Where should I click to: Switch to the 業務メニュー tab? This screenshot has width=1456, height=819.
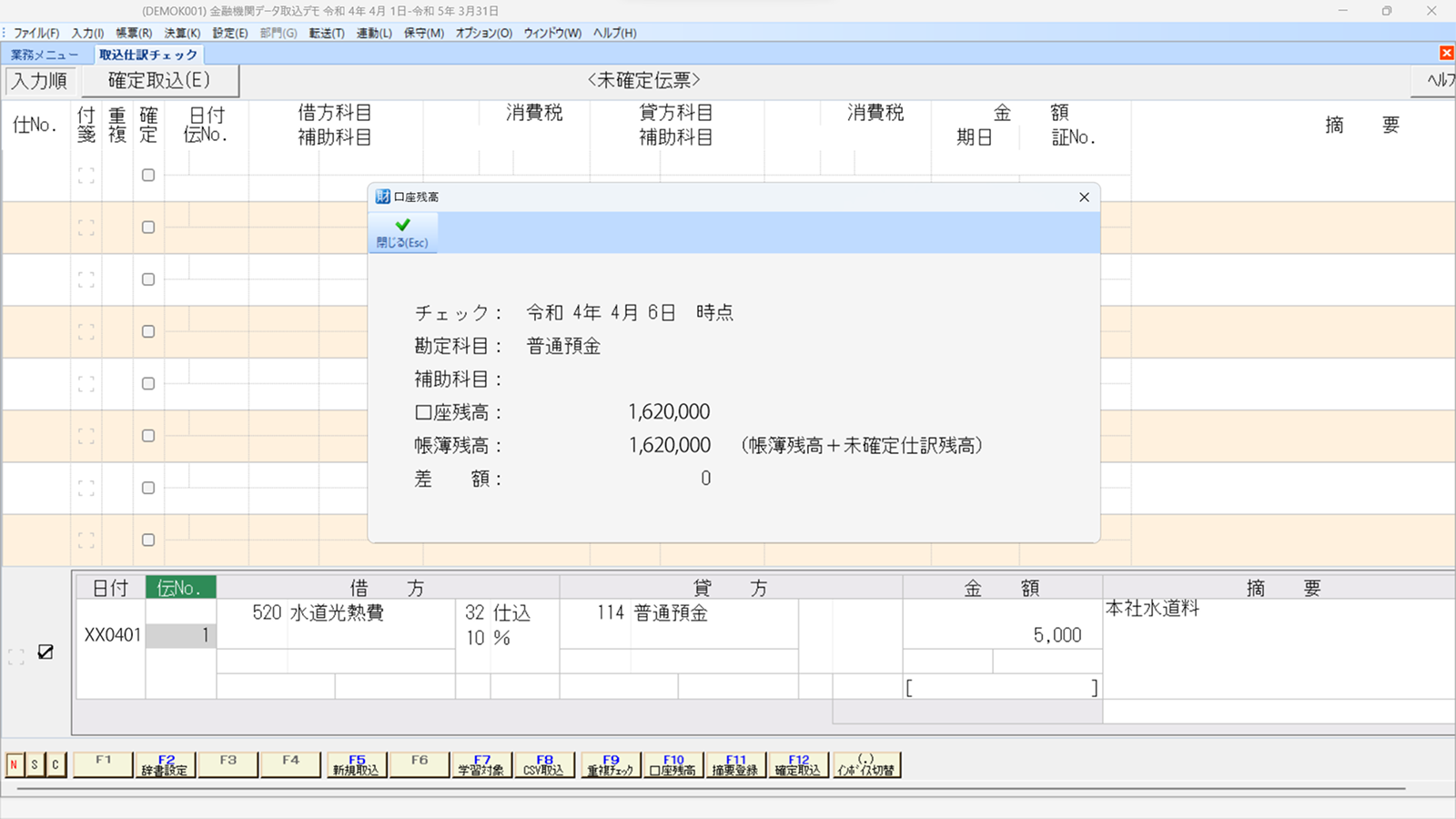pos(45,55)
